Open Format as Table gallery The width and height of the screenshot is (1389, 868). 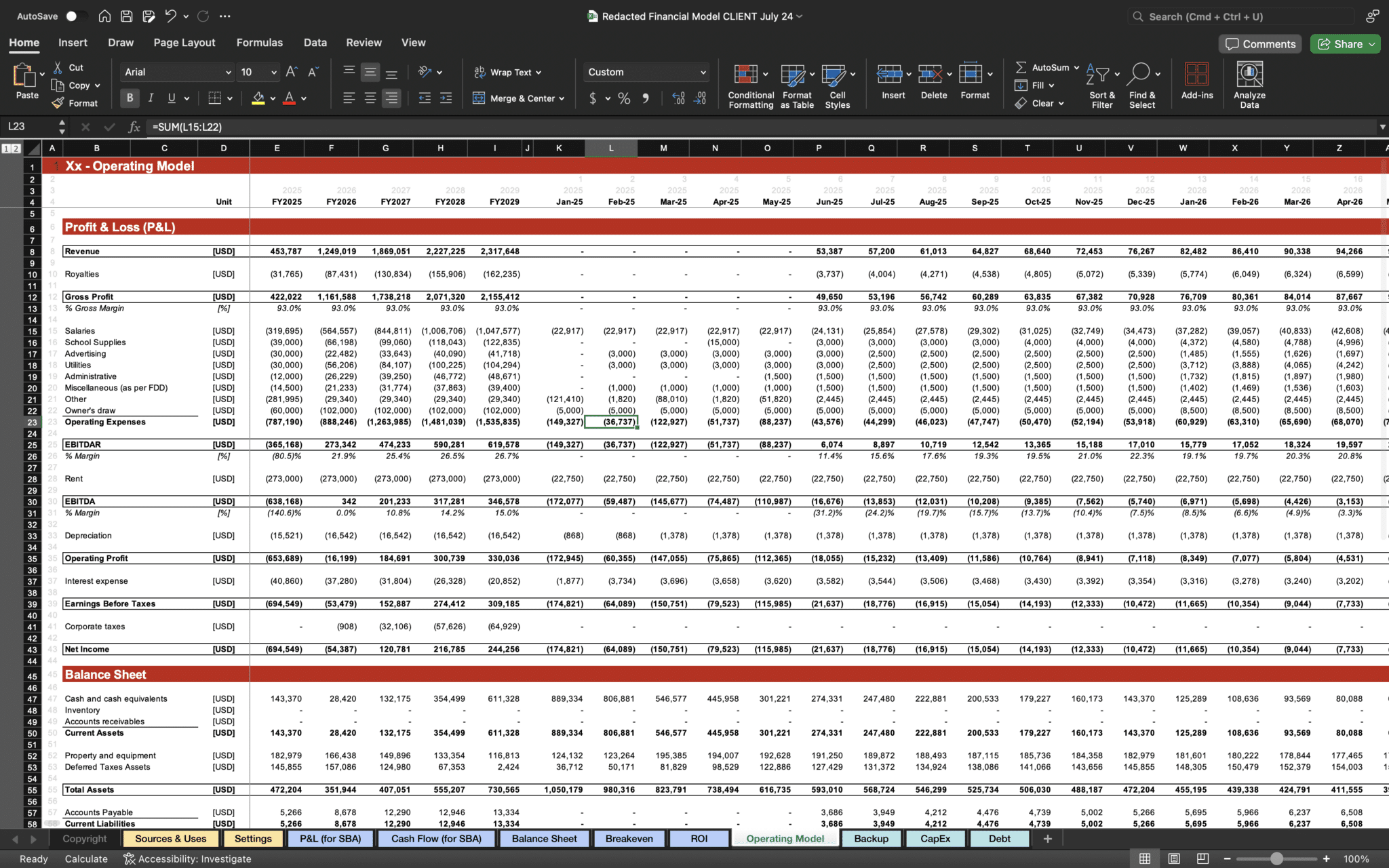point(797,86)
